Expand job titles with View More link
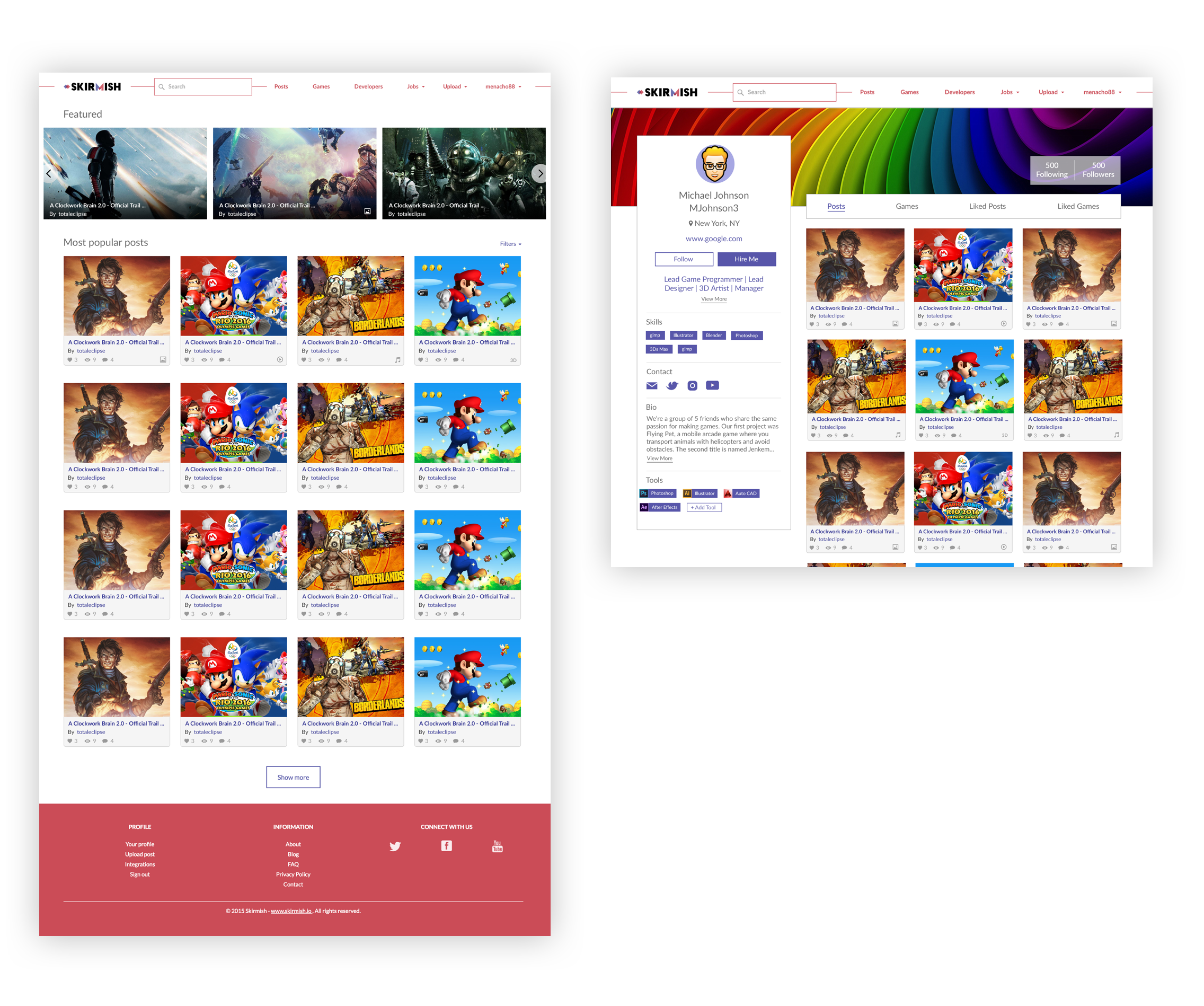This screenshot has height=1006, width=1204. click(714, 299)
